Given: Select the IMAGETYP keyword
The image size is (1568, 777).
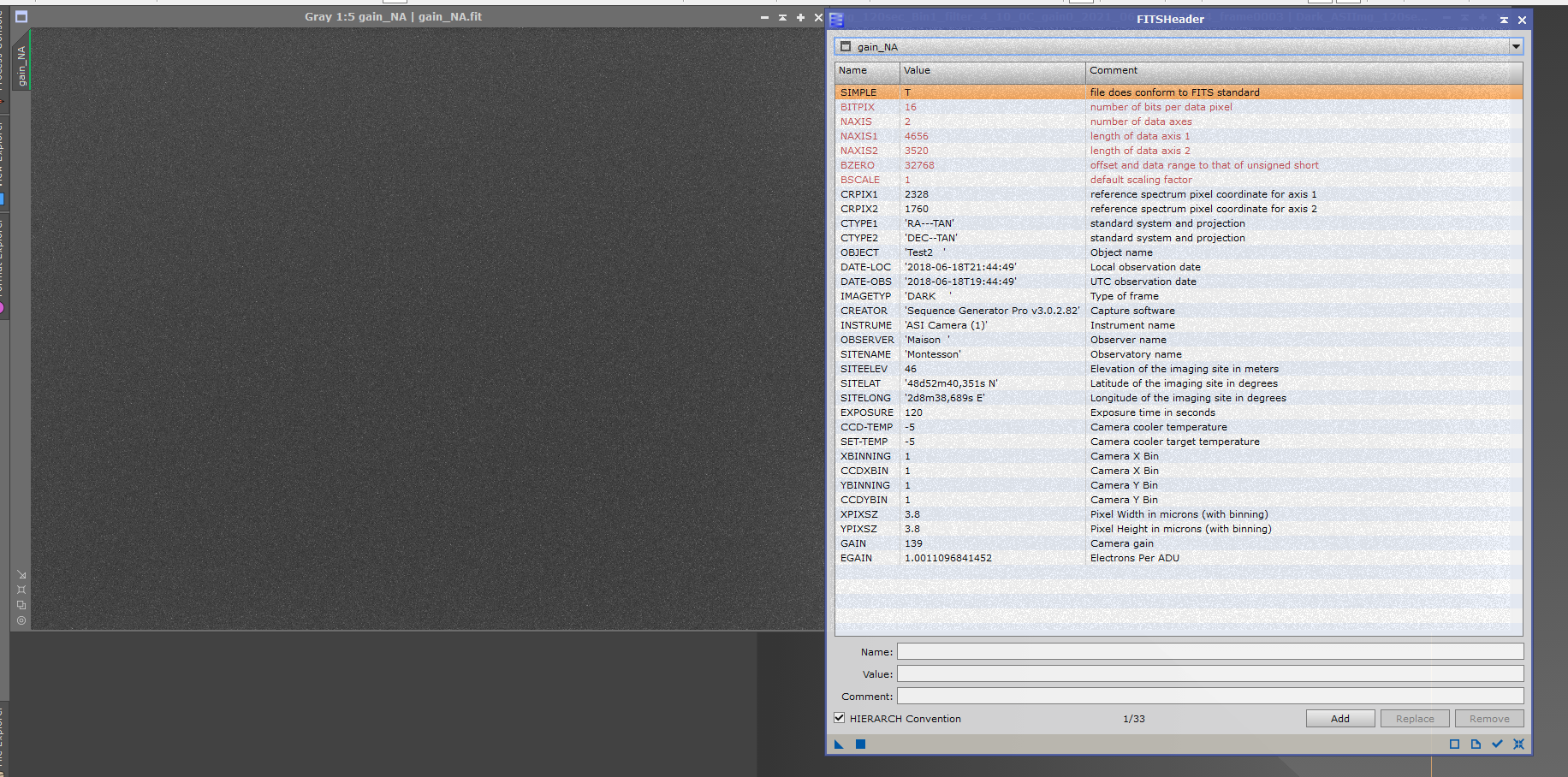Looking at the screenshot, I should [x=866, y=296].
